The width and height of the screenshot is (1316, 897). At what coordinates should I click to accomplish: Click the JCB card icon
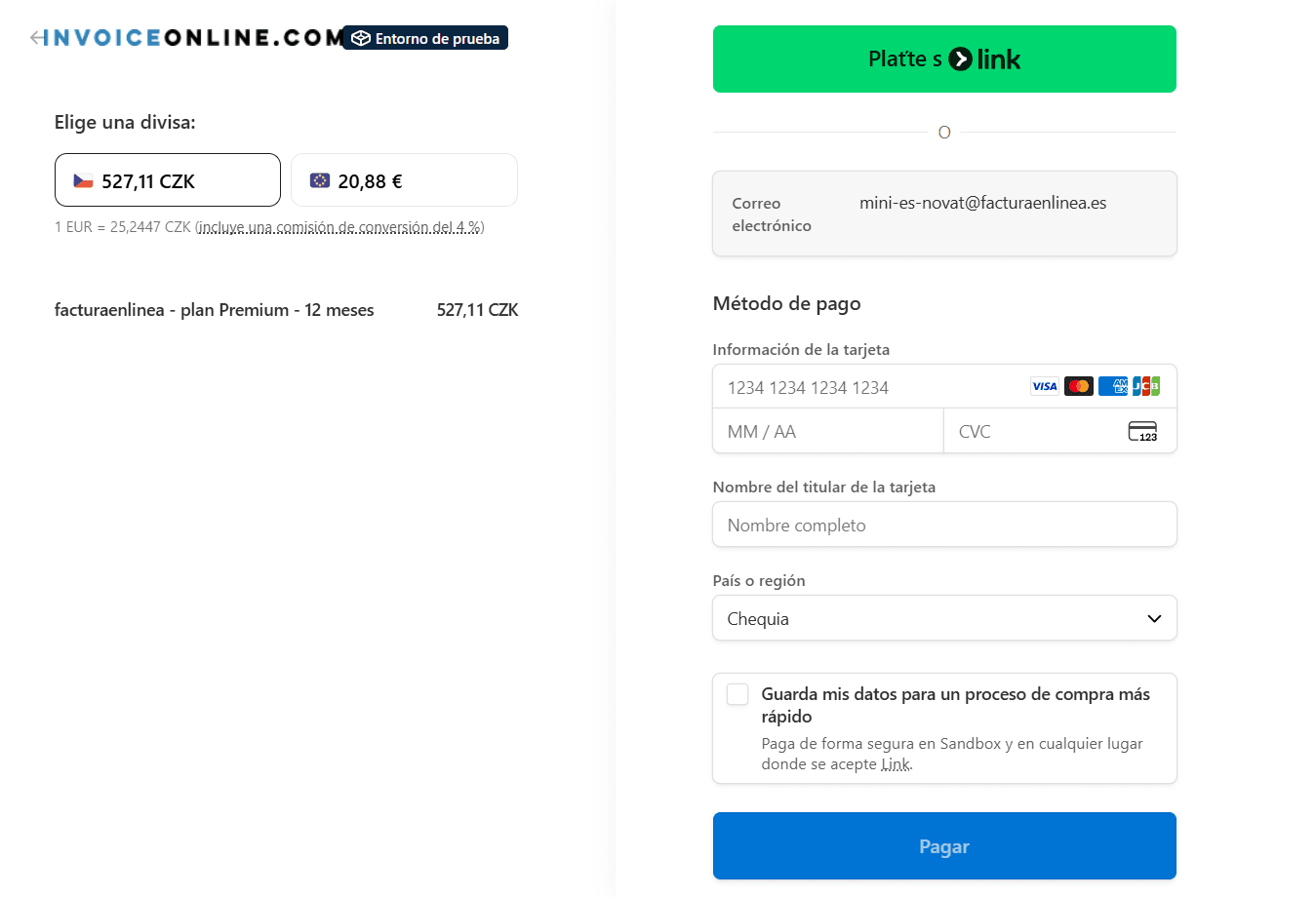1146,386
